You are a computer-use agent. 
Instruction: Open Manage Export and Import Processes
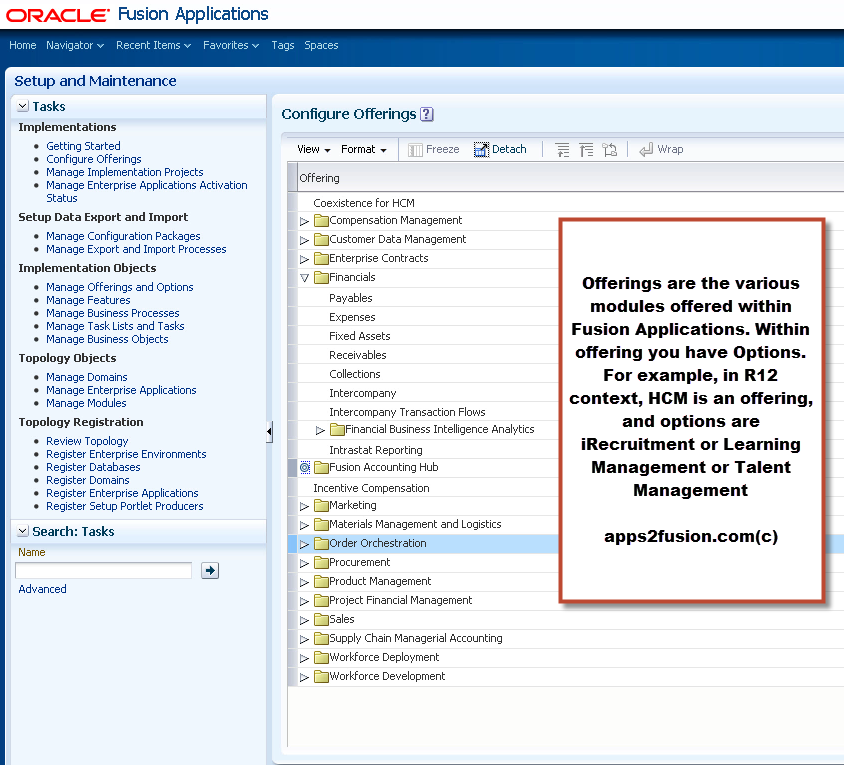136,249
